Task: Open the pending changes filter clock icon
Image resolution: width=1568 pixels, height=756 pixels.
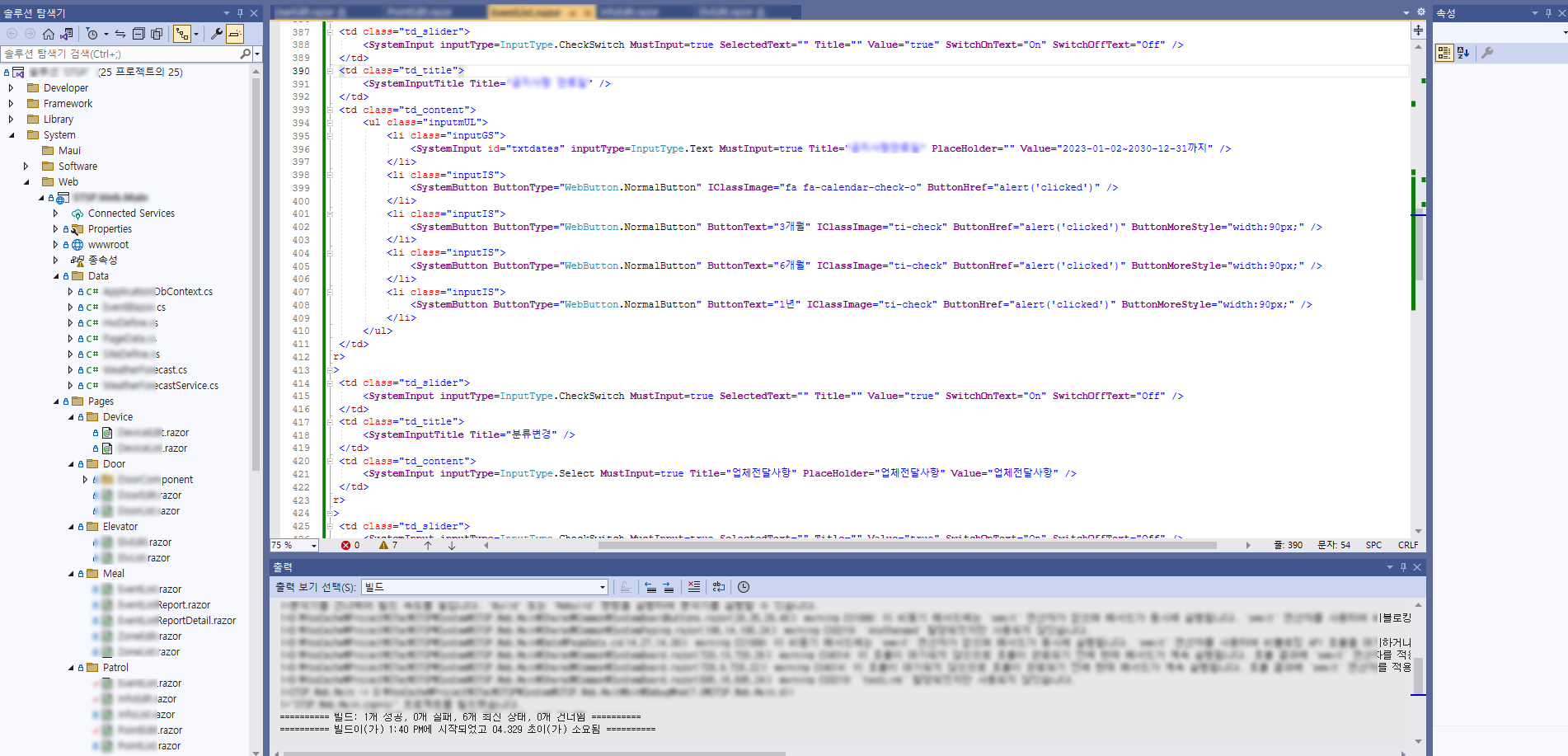Action: [x=92, y=34]
